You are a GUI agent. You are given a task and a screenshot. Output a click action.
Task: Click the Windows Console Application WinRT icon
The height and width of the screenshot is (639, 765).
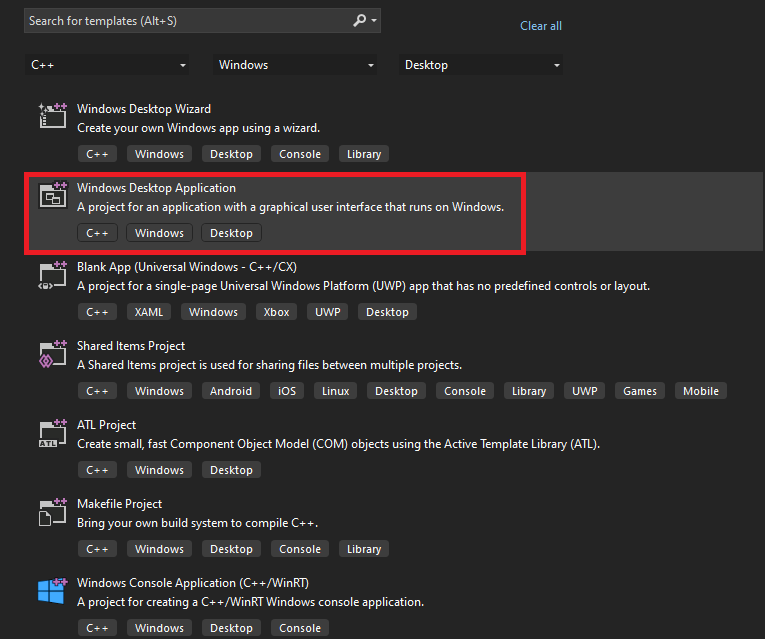[52, 590]
